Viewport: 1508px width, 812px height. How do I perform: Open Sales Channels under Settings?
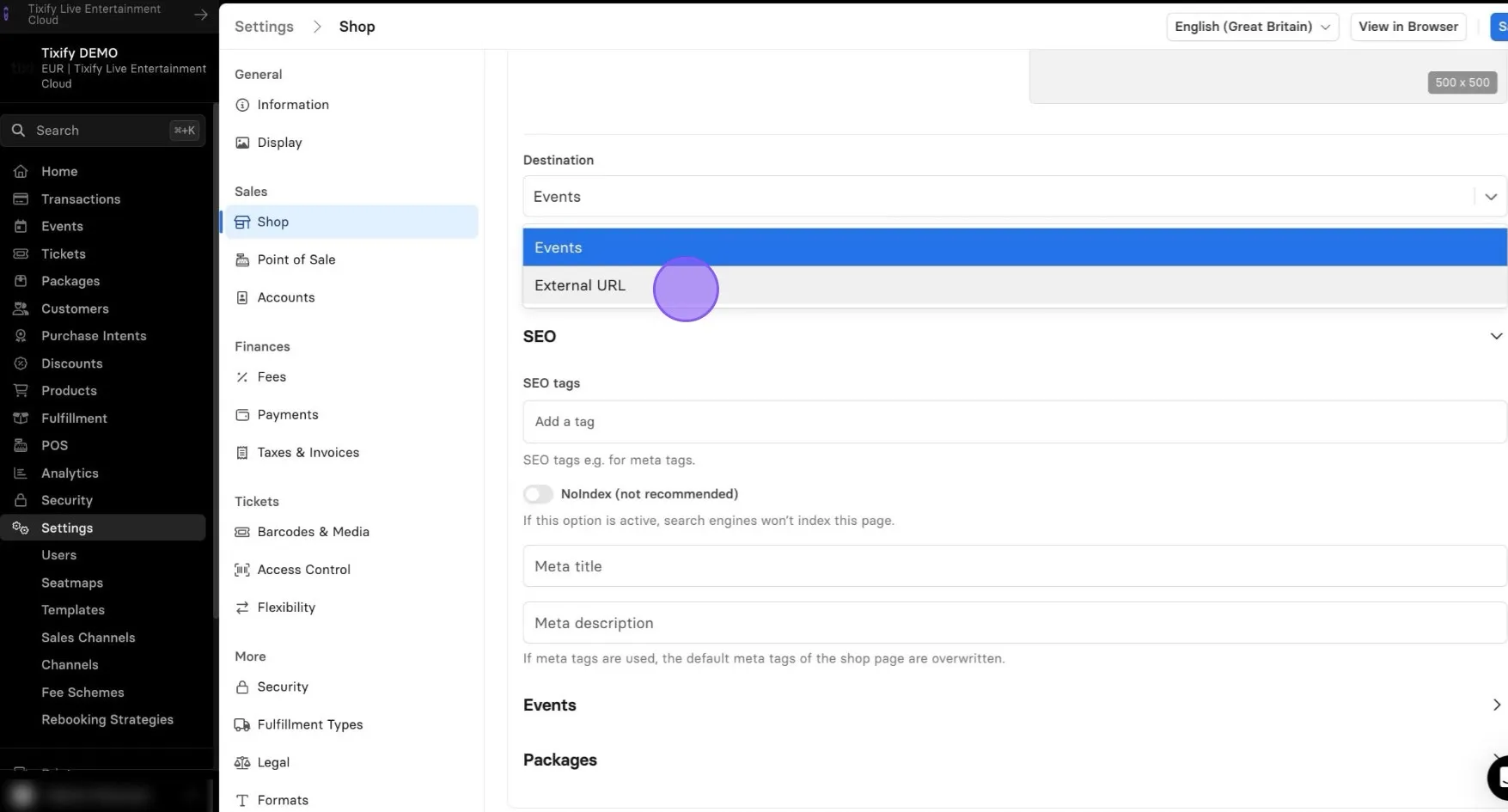pyautogui.click(x=89, y=638)
